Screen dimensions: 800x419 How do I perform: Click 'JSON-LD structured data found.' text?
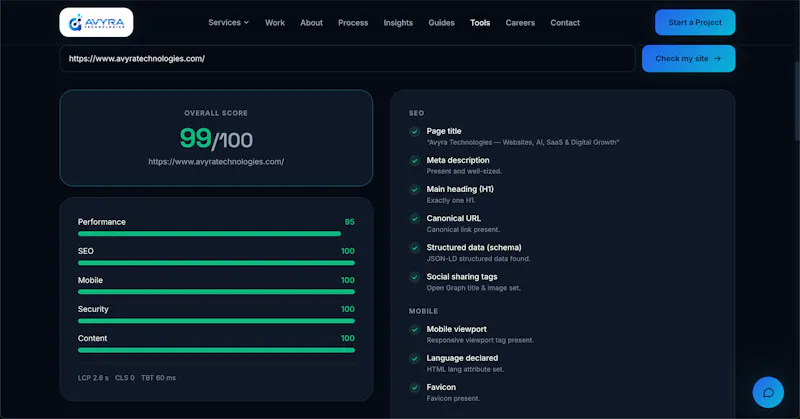point(479,259)
